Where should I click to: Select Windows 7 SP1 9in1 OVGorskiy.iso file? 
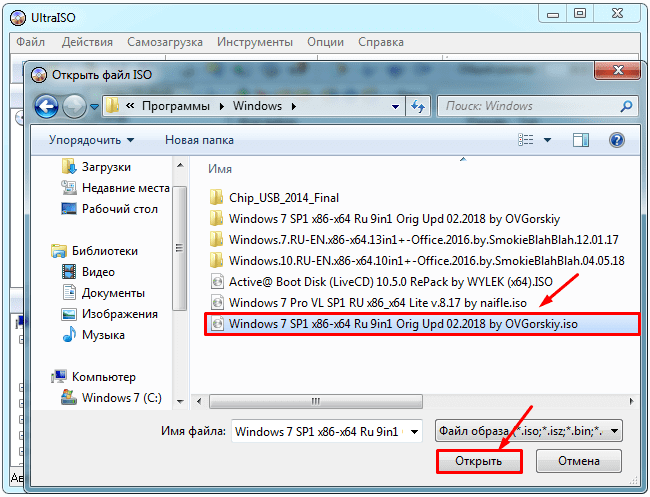(x=422, y=324)
